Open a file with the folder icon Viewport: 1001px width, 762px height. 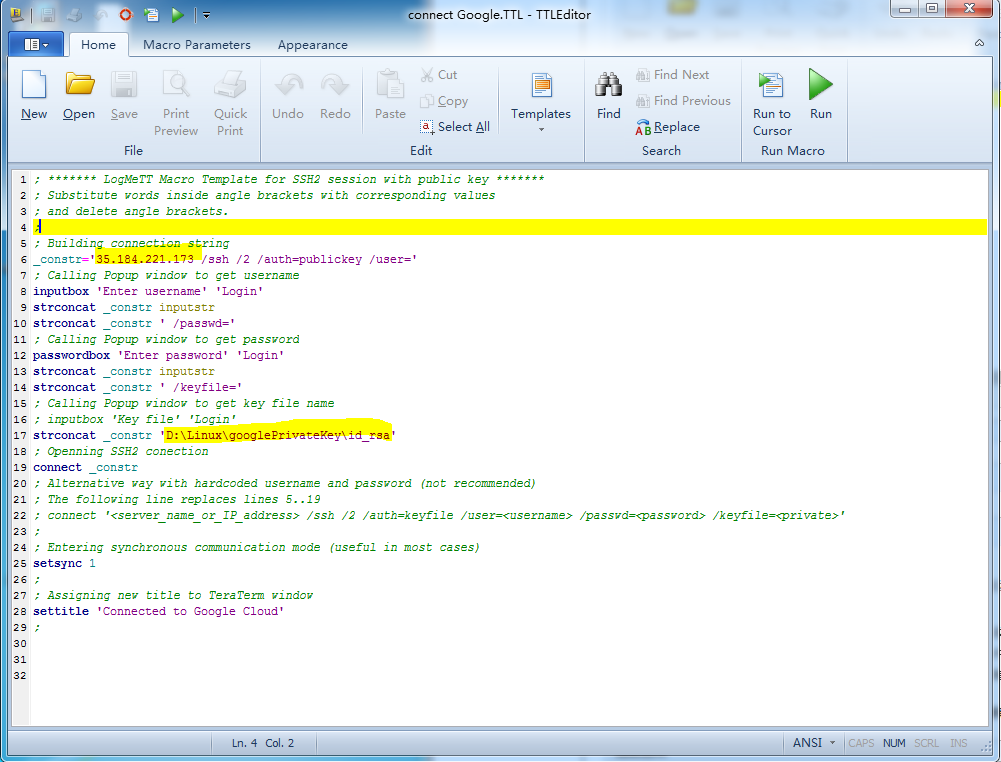click(x=79, y=96)
